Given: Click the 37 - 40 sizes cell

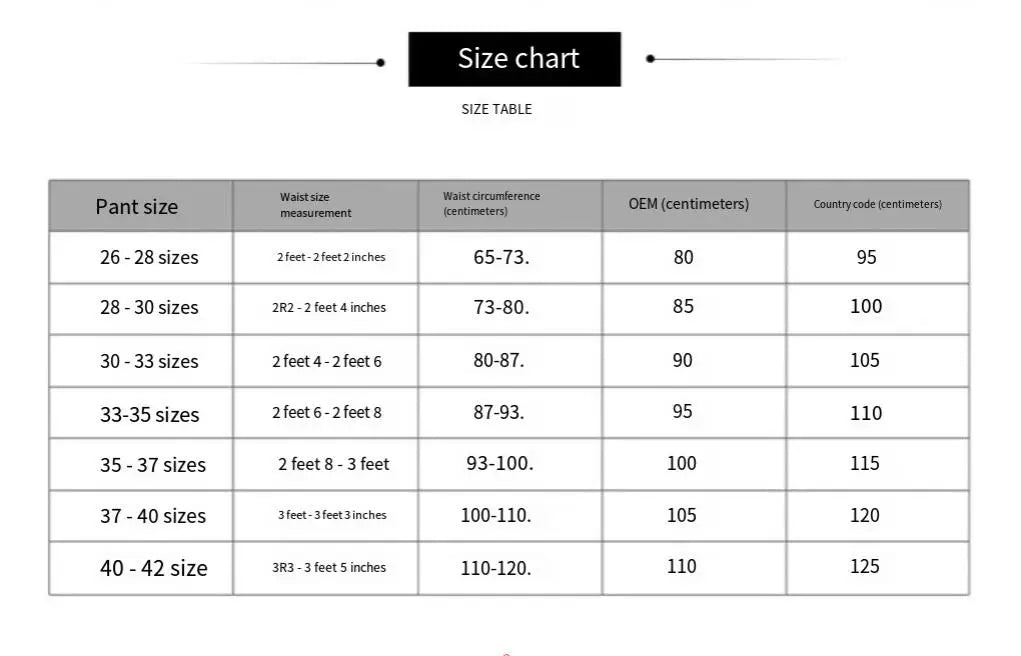Looking at the screenshot, I should (152, 516).
